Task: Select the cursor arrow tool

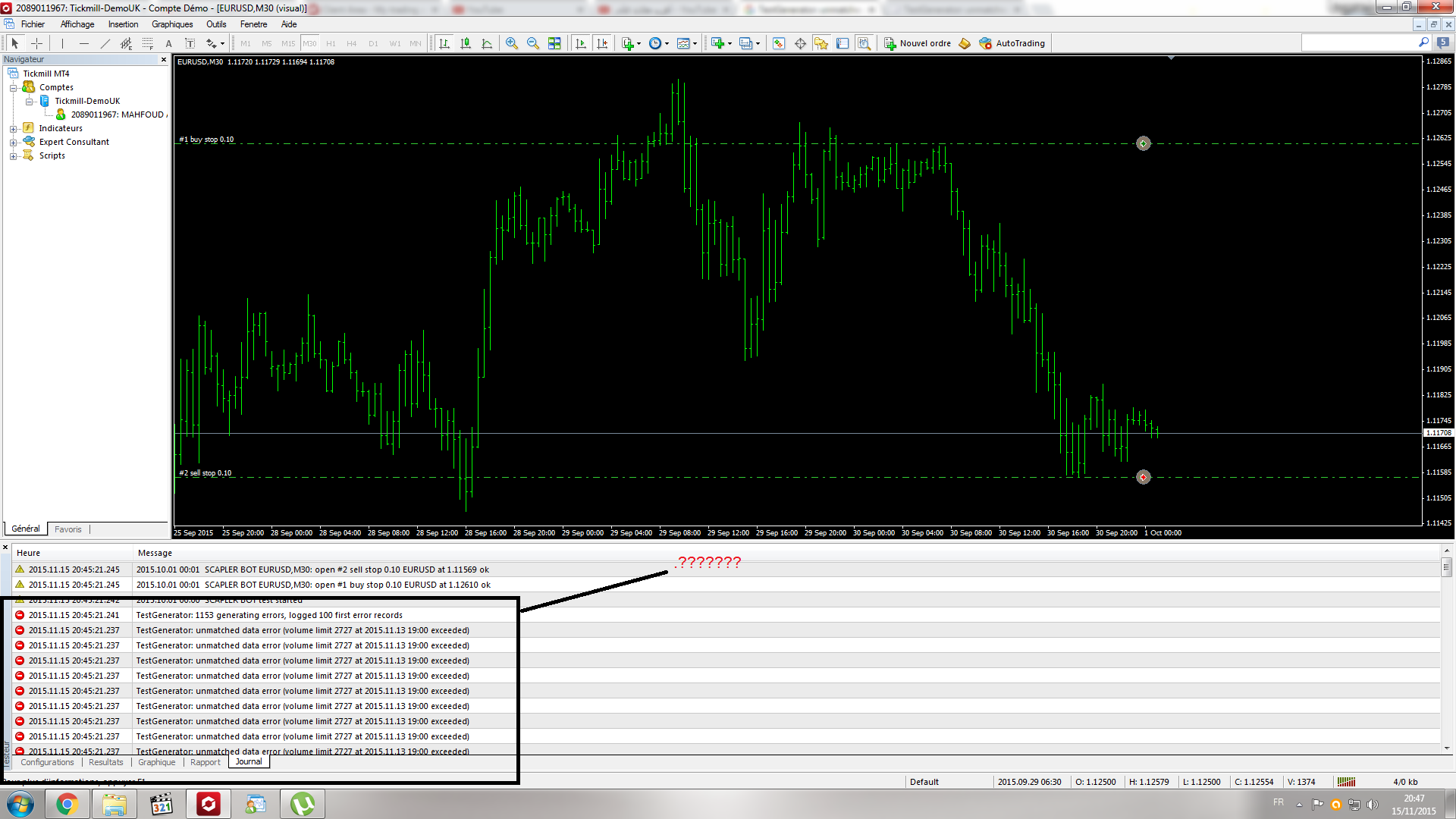Action: pyautogui.click(x=14, y=43)
